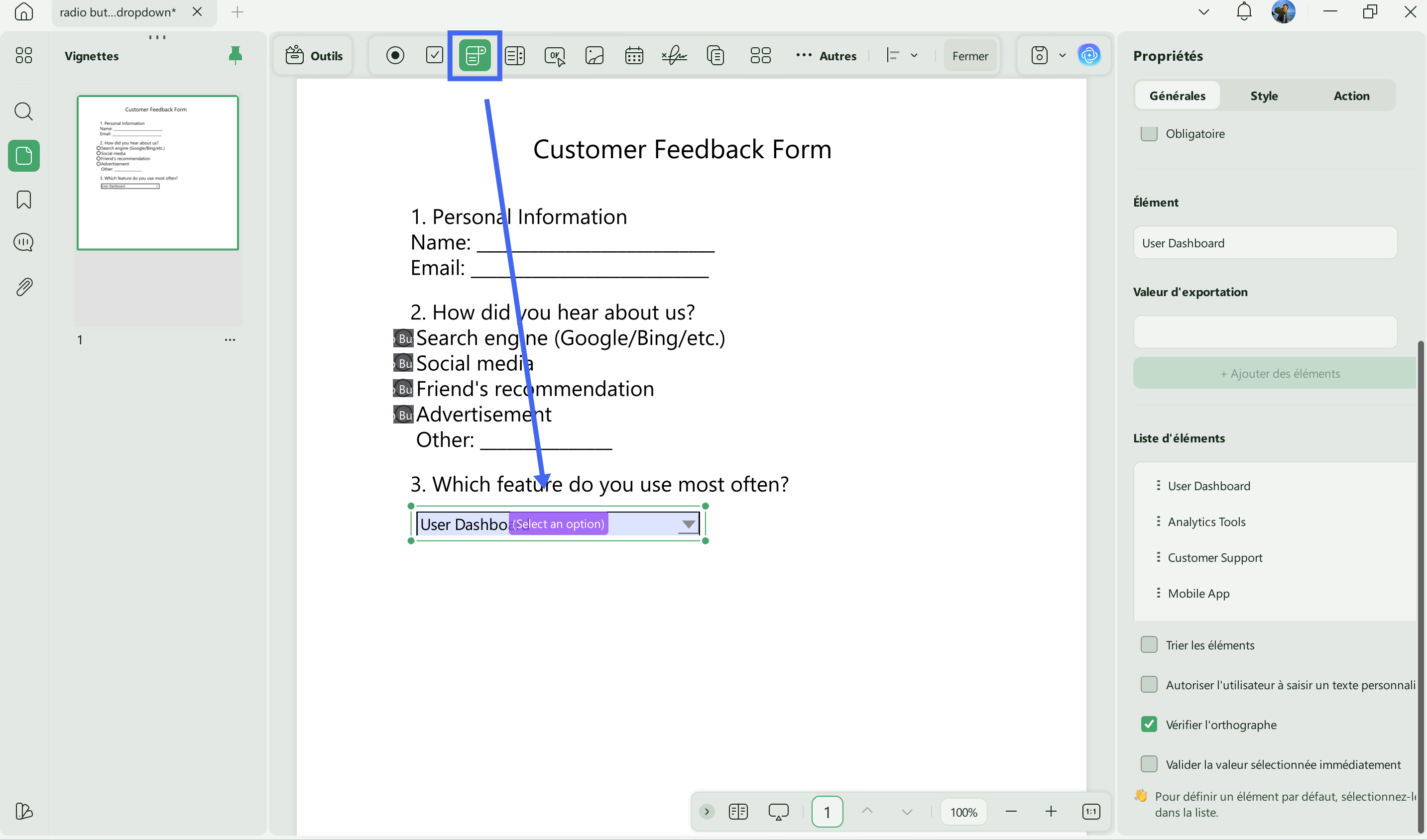This screenshot has width=1427, height=840.
Task: Open the Autres more options menu
Action: click(826, 55)
